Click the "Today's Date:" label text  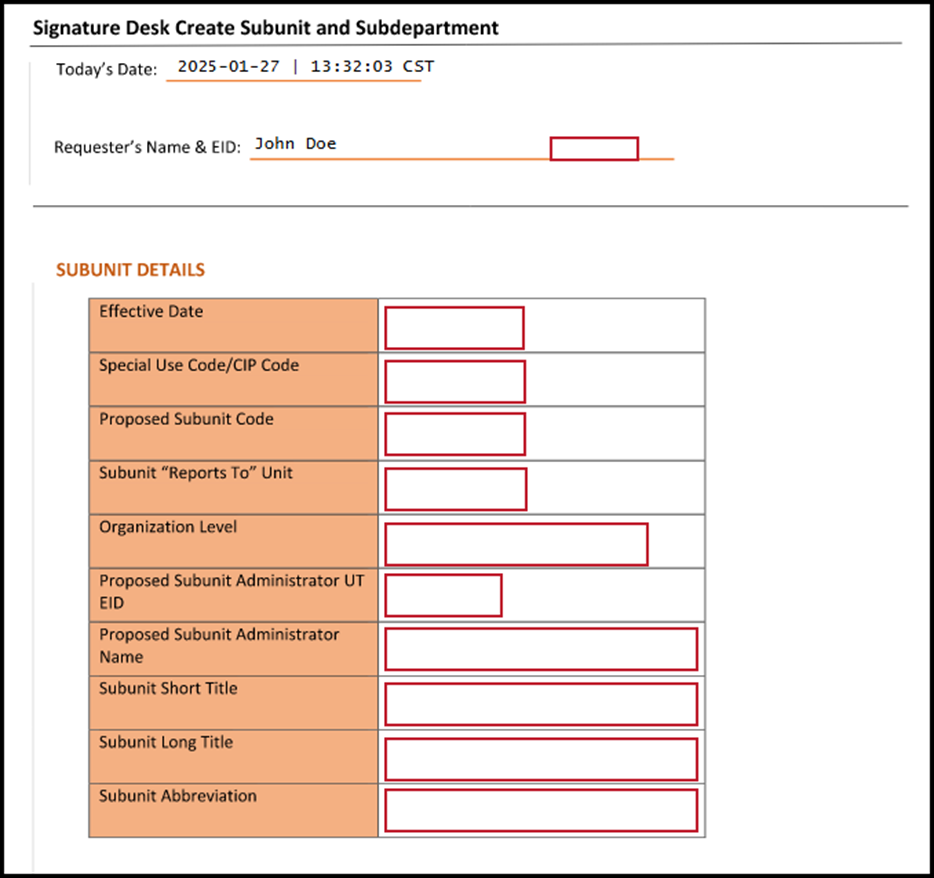pyautogui.click(x=107, y=70)
